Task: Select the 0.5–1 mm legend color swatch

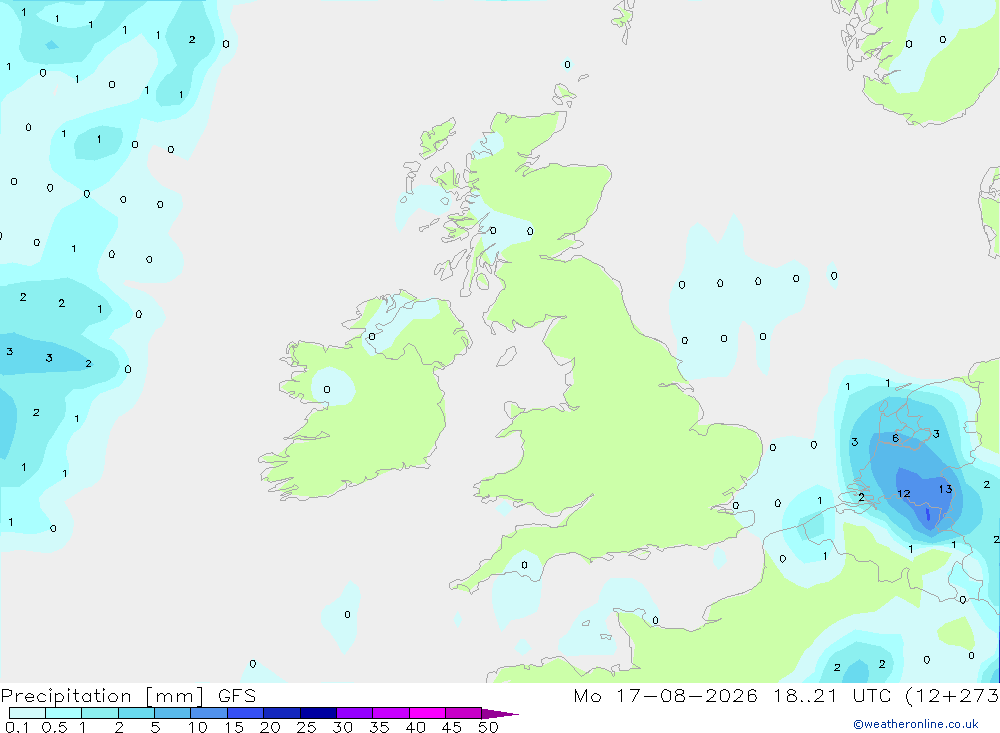Action: (64, 713)
